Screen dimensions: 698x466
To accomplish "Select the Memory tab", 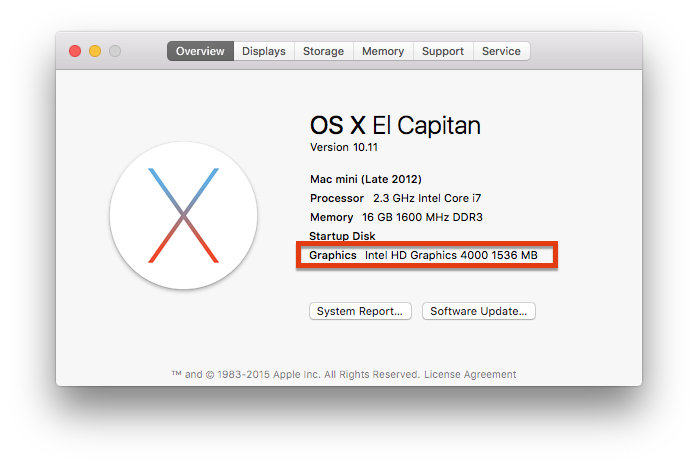I will 383,51.
